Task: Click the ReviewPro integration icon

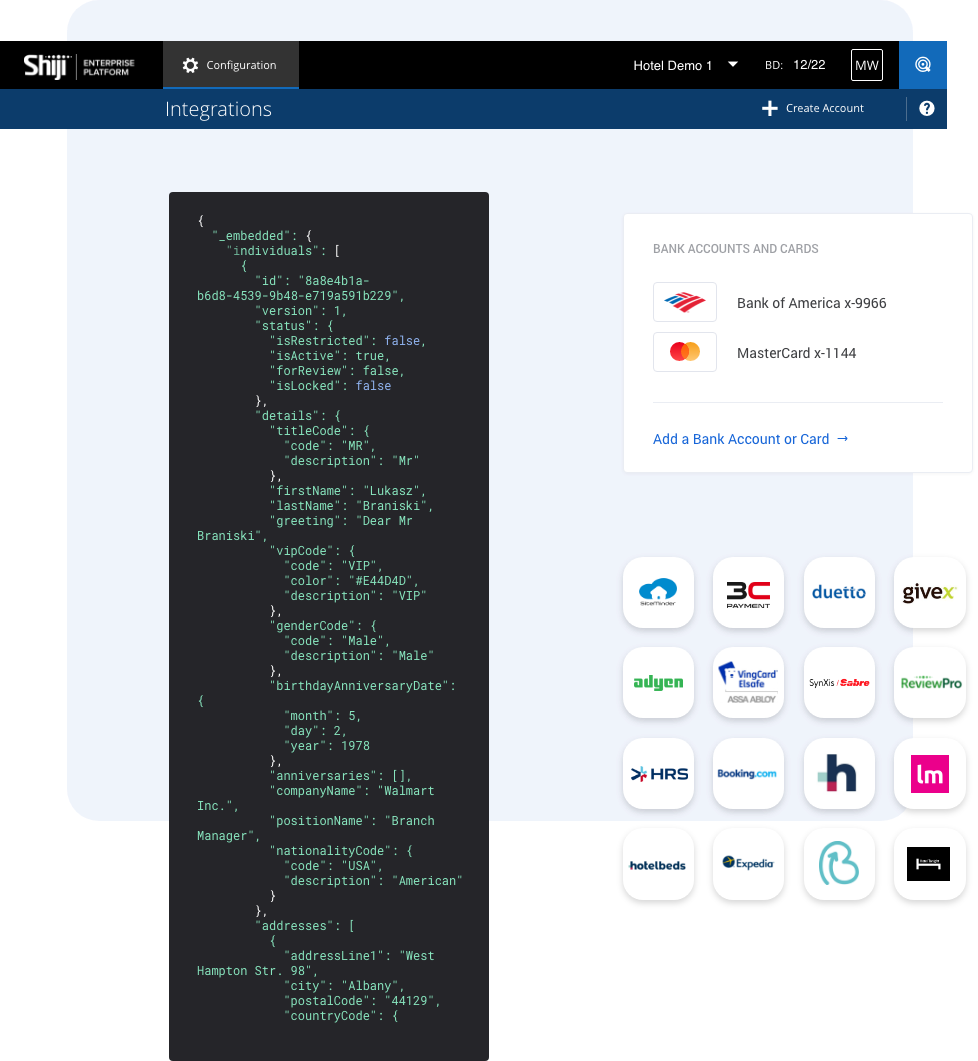Action: (929, 683)
